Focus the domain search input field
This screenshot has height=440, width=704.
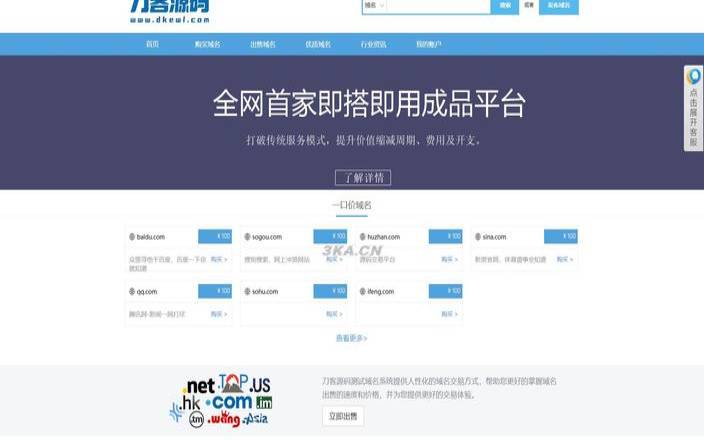click(x=438, y=5)
